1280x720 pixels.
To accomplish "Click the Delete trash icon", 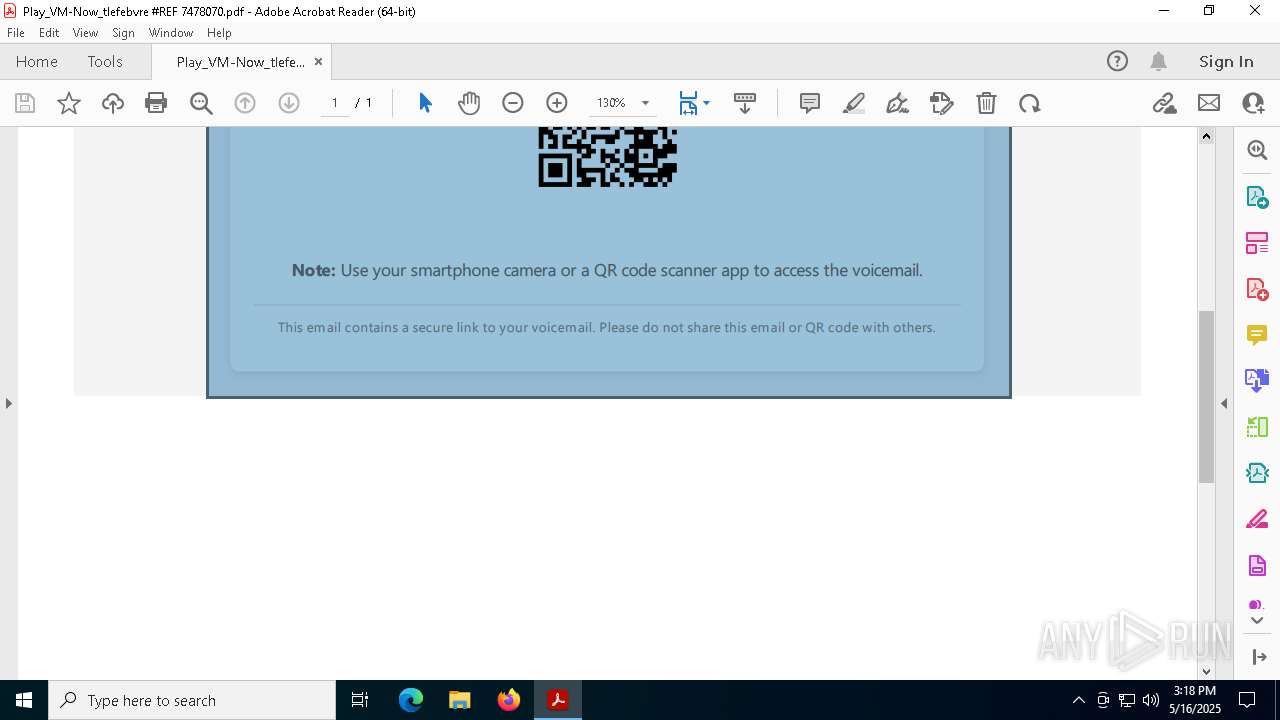I will [x=986, y=103].
